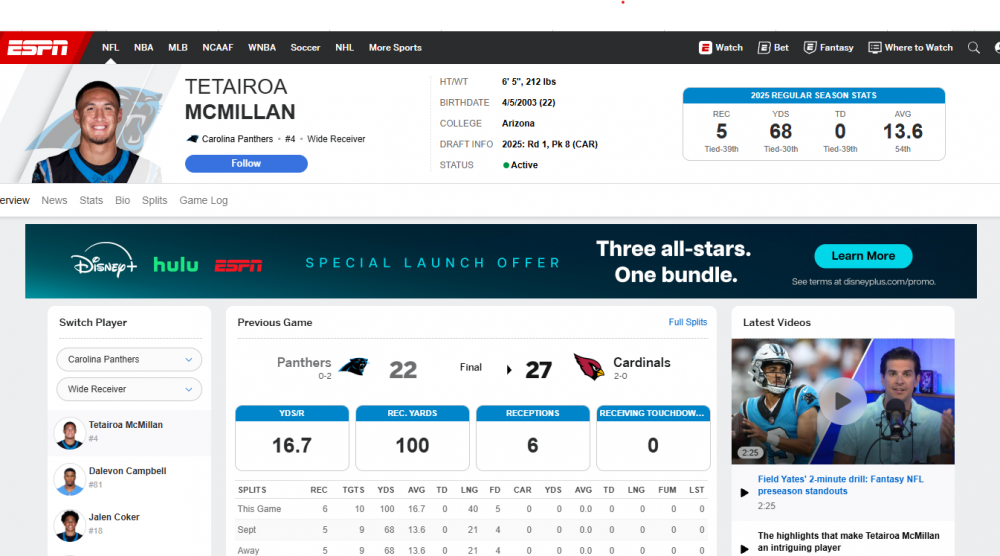Click the Arizona Cardinals logo
The height and width of the screenshot is (556, 1000).
[x=589, y=367]
